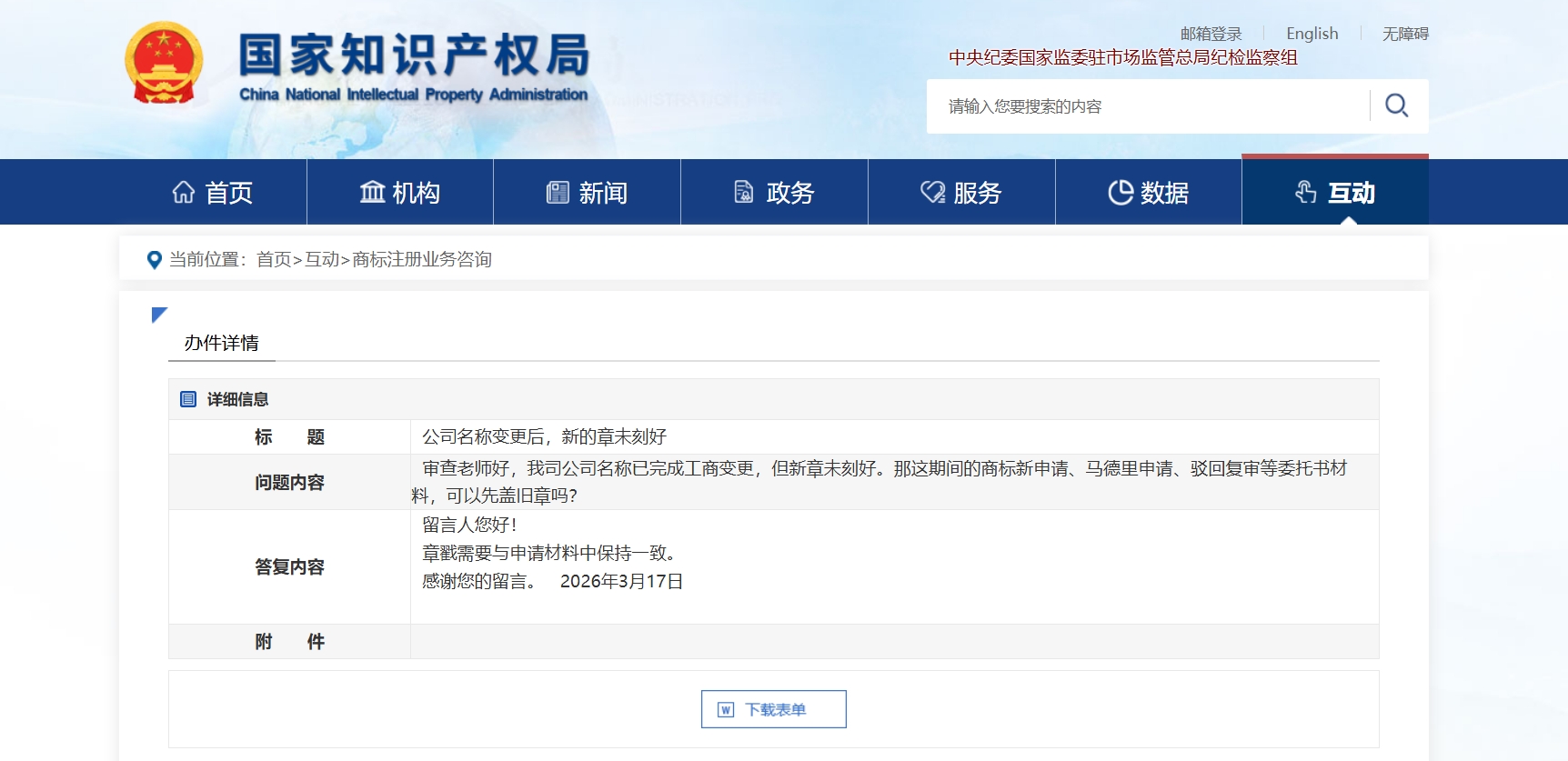Select the 办件详情 tab
Screen dimensions: 1568x761
(221, 343)
